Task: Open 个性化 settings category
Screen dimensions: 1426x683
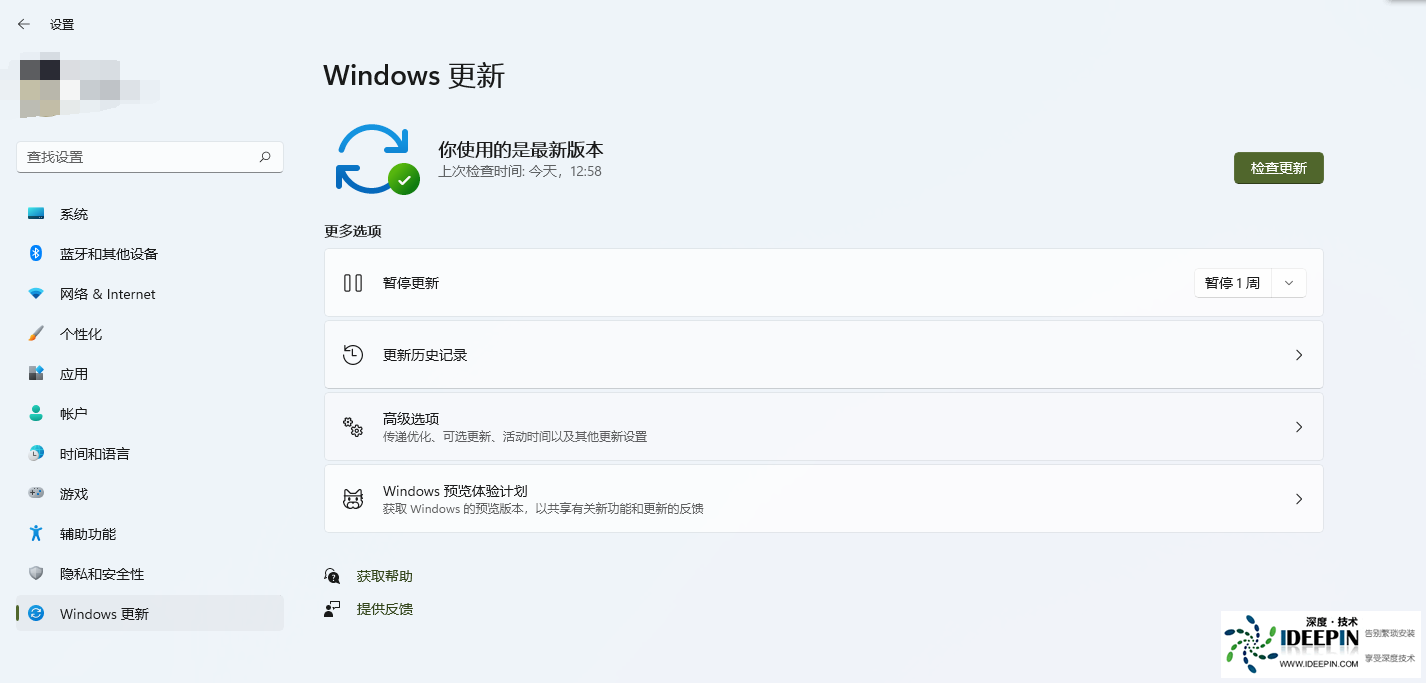Action: tap(150, 334)
